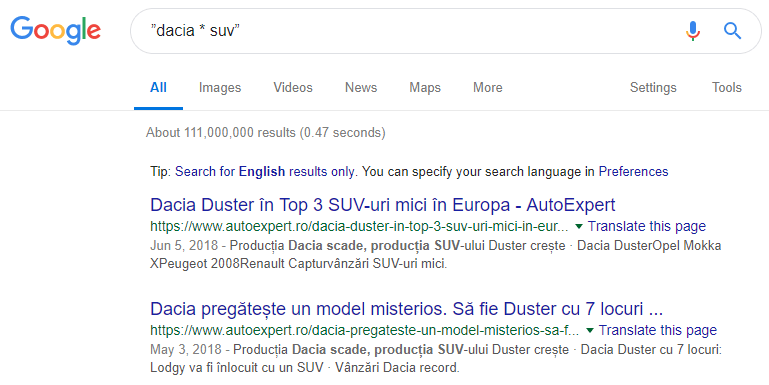Open "Dacia pregătește un model misterios" result
The height and width of the screenshot is (385, 769).
(x=407, y=309)
